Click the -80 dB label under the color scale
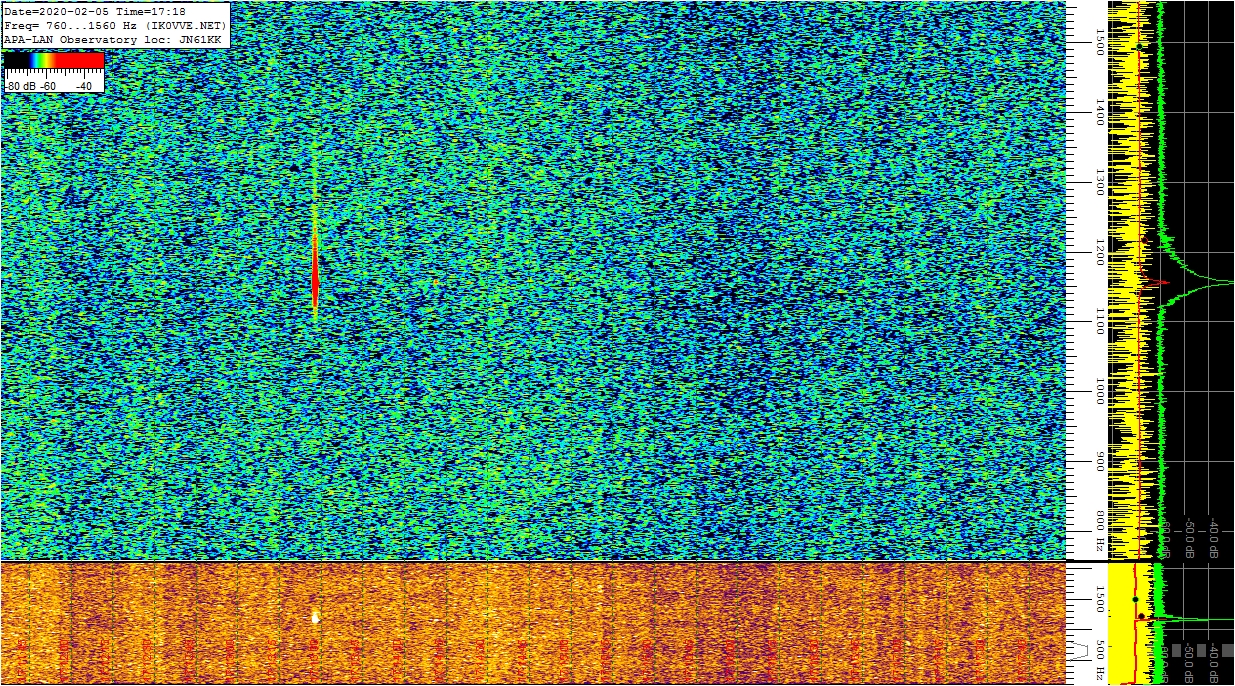This screenshot has width=1235, height=686. pos(21,86)
